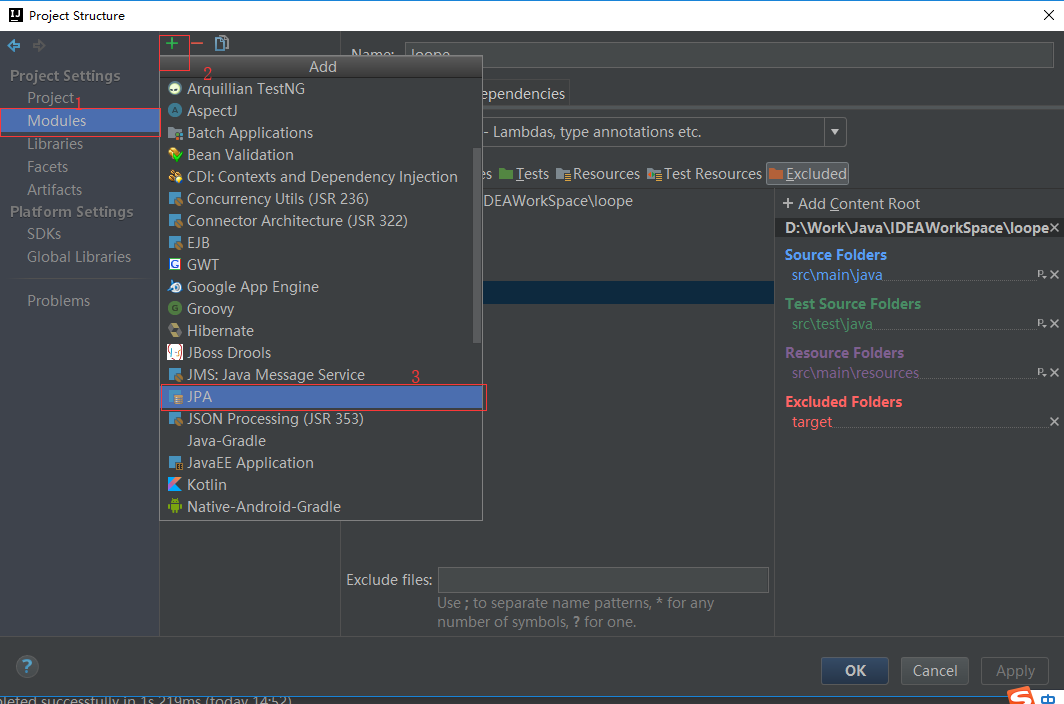Remove the src\main\java source folder
Viewport: 1064px width, 704px height.
click(1054, 274)
